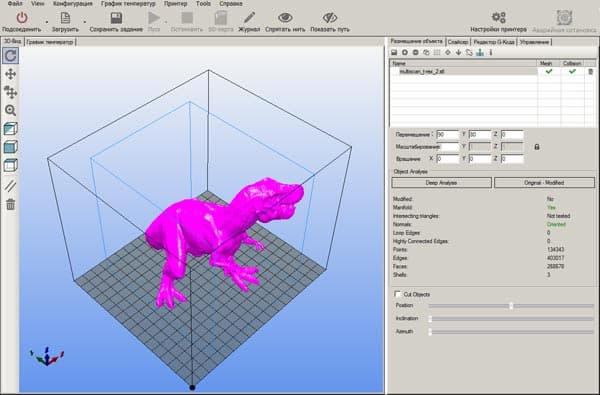The image size is (600, 395).
Task: Click the autoposition grid icon
Action: 437,52
